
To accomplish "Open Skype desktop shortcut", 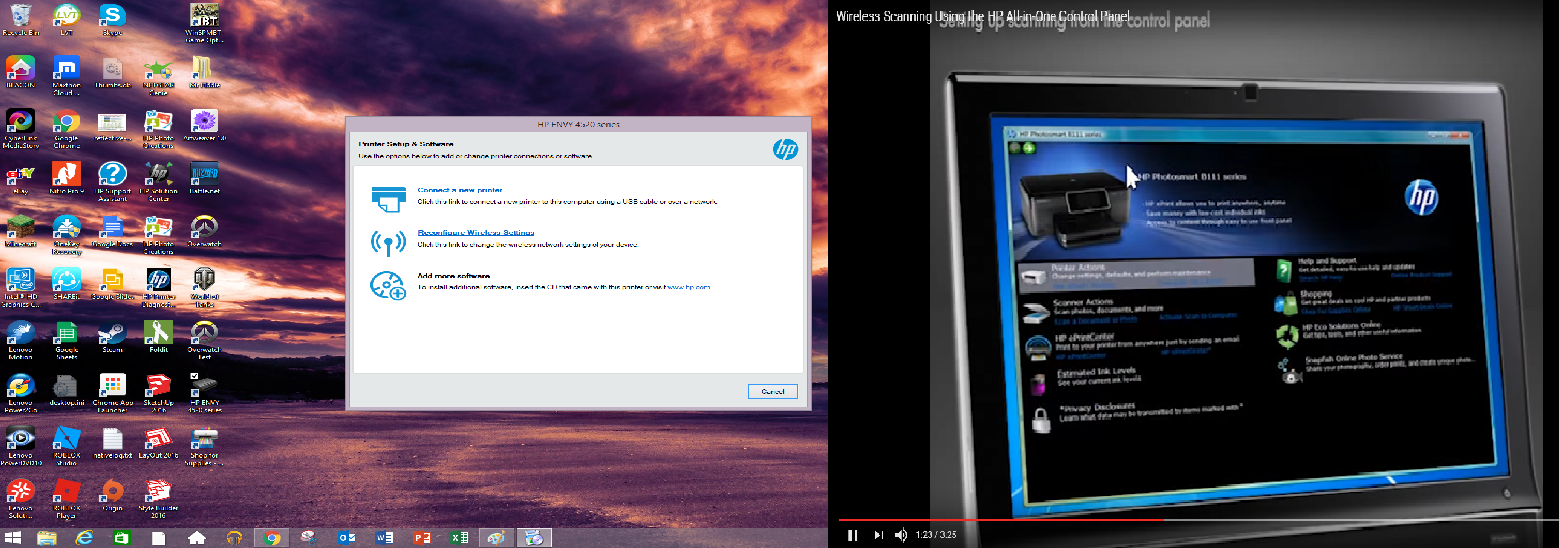I will click(x=112, y=16).
